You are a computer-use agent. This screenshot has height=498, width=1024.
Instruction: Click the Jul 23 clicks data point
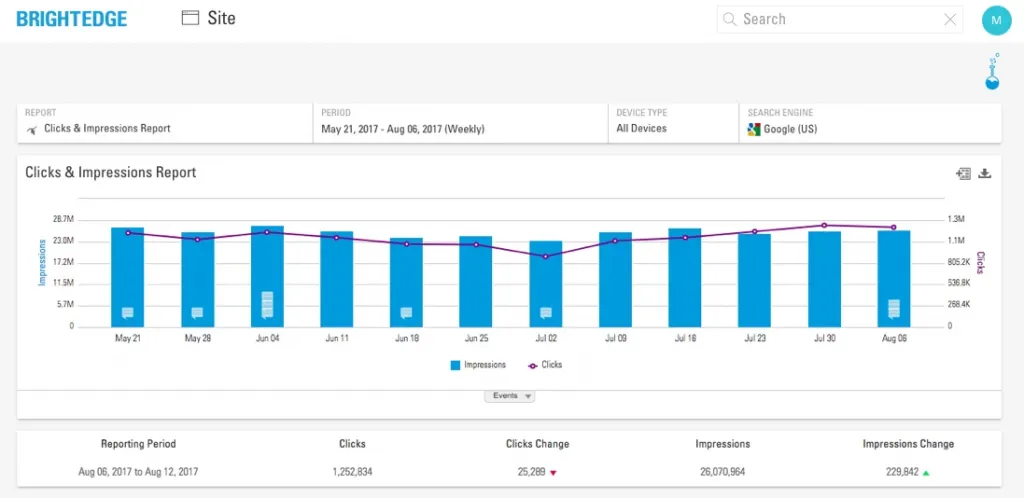click(754, 231)
